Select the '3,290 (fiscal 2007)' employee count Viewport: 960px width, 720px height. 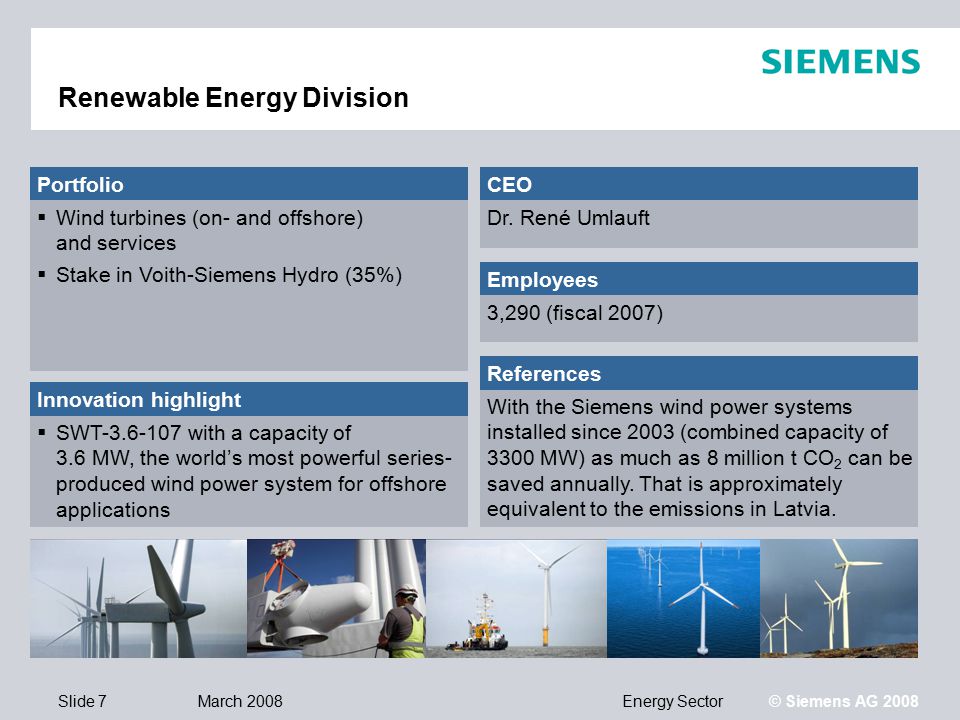point(575,313)
